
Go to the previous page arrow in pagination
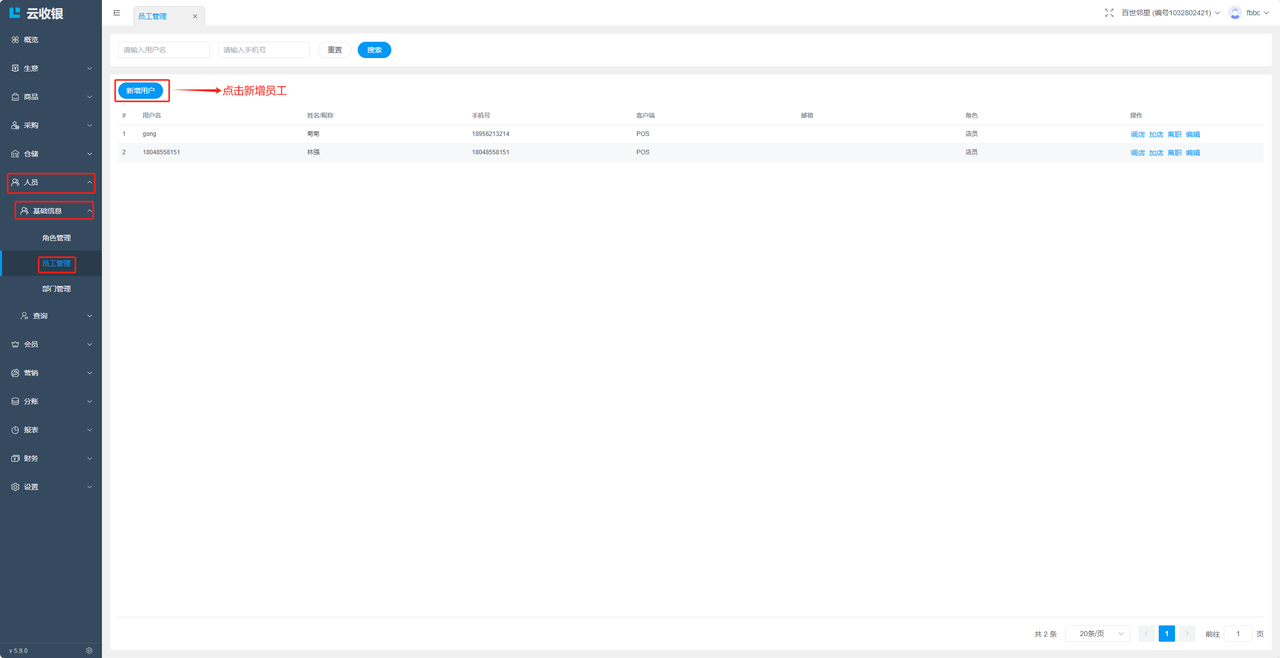1146,634
